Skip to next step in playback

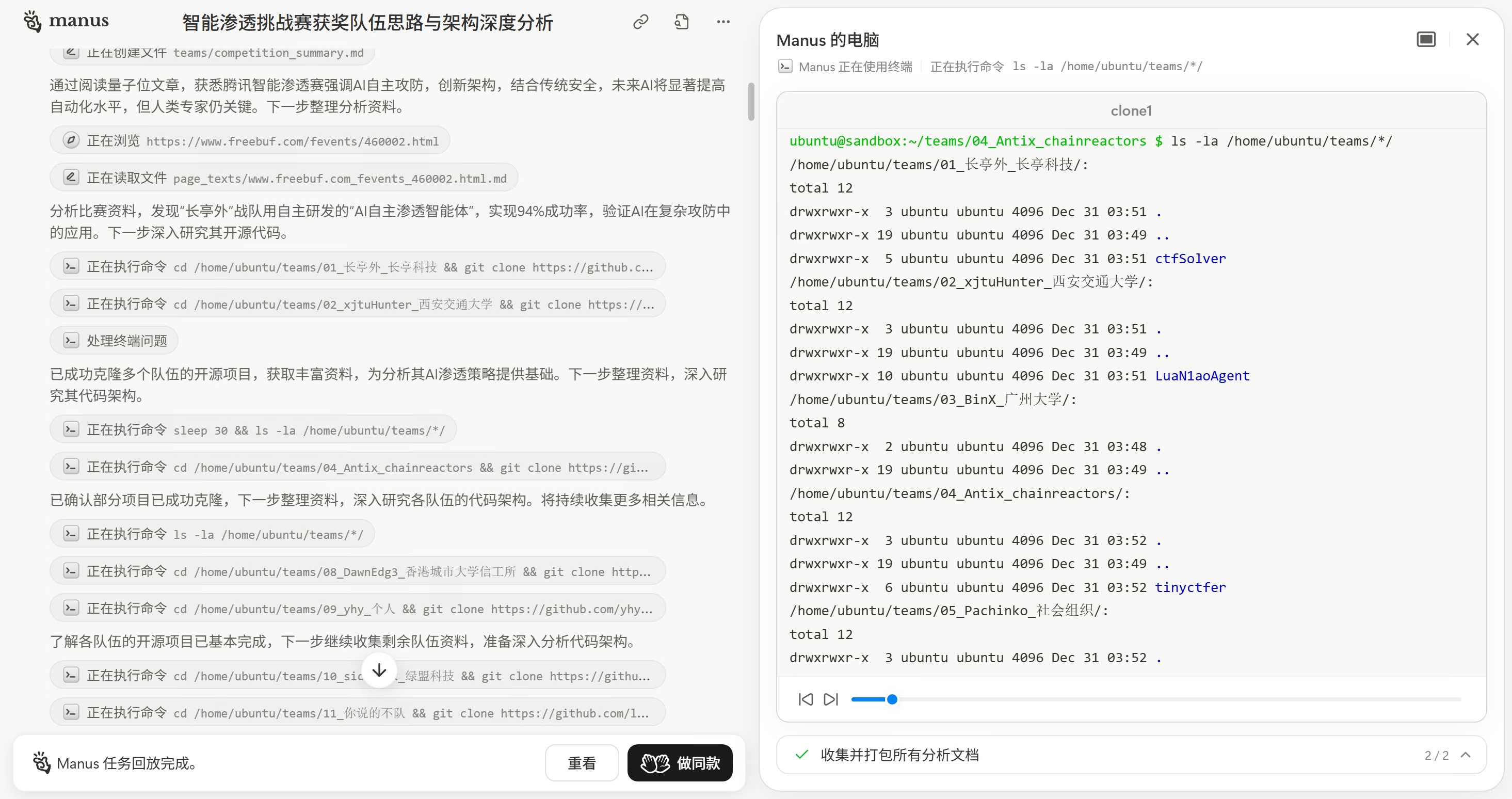[x=830, y=699]
